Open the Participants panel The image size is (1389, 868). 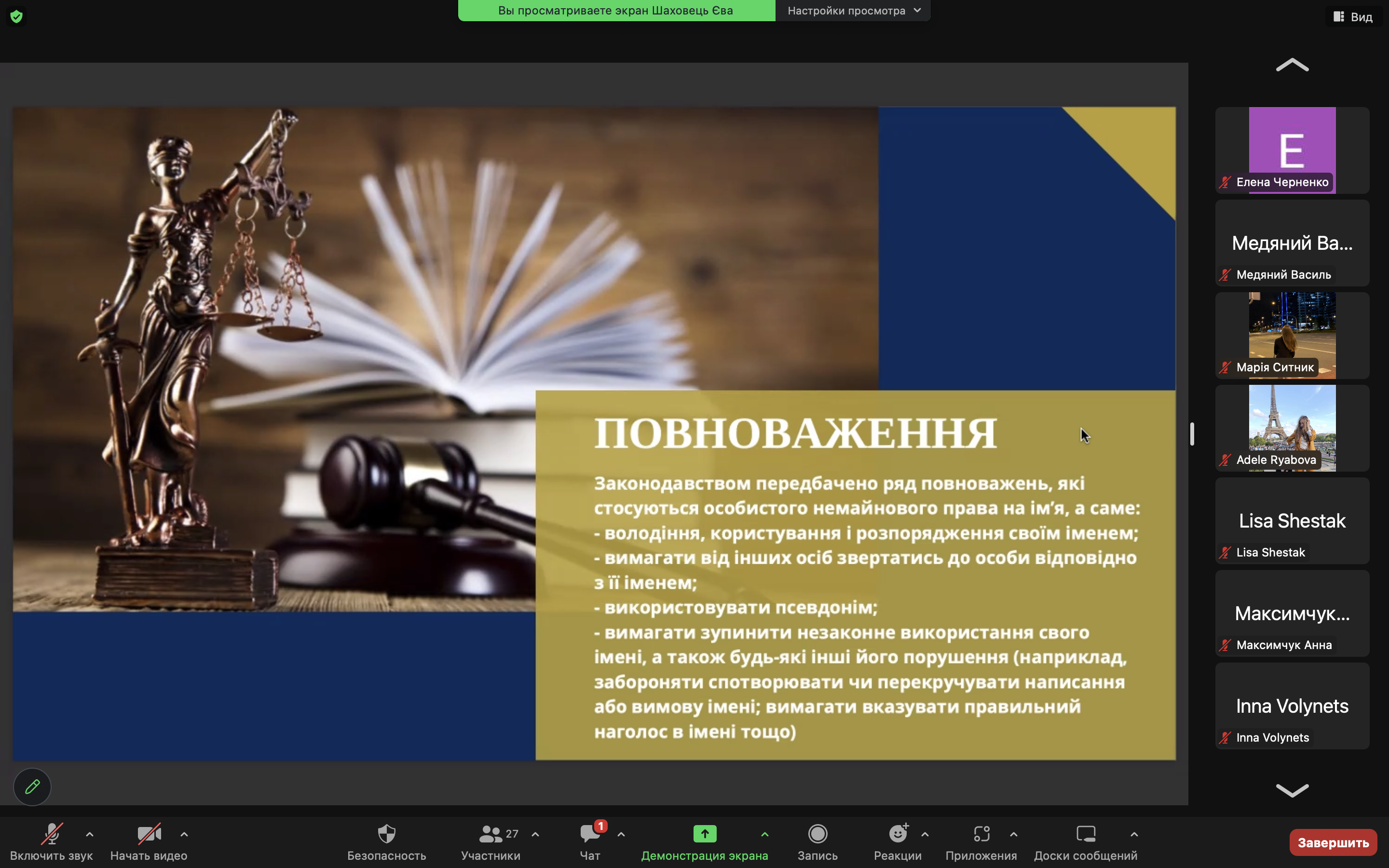tap(491, 841)
